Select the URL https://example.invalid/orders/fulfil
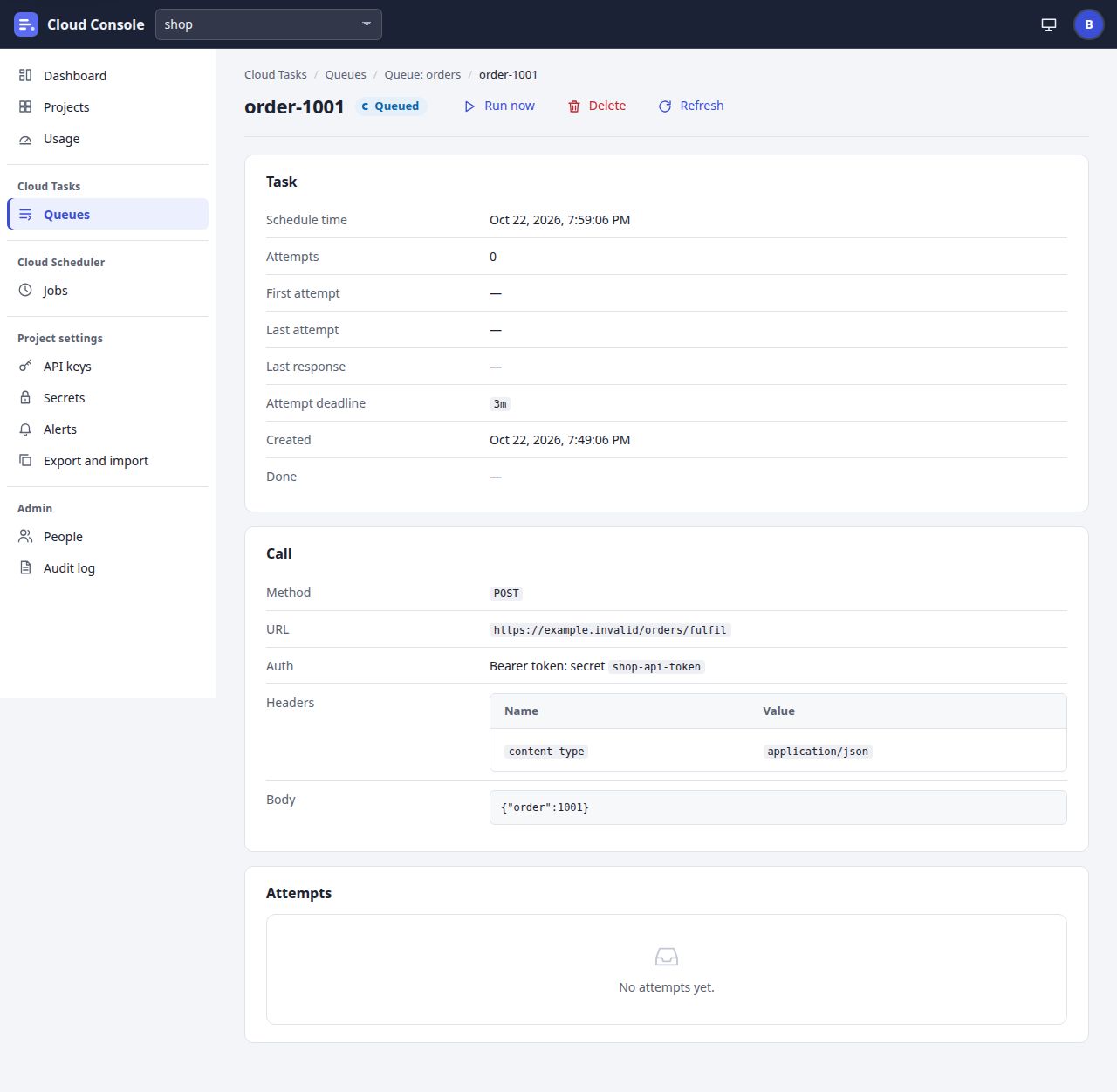Viewport: 1117px width, 1092px height. pyautogui.click(x=610, y=630)
